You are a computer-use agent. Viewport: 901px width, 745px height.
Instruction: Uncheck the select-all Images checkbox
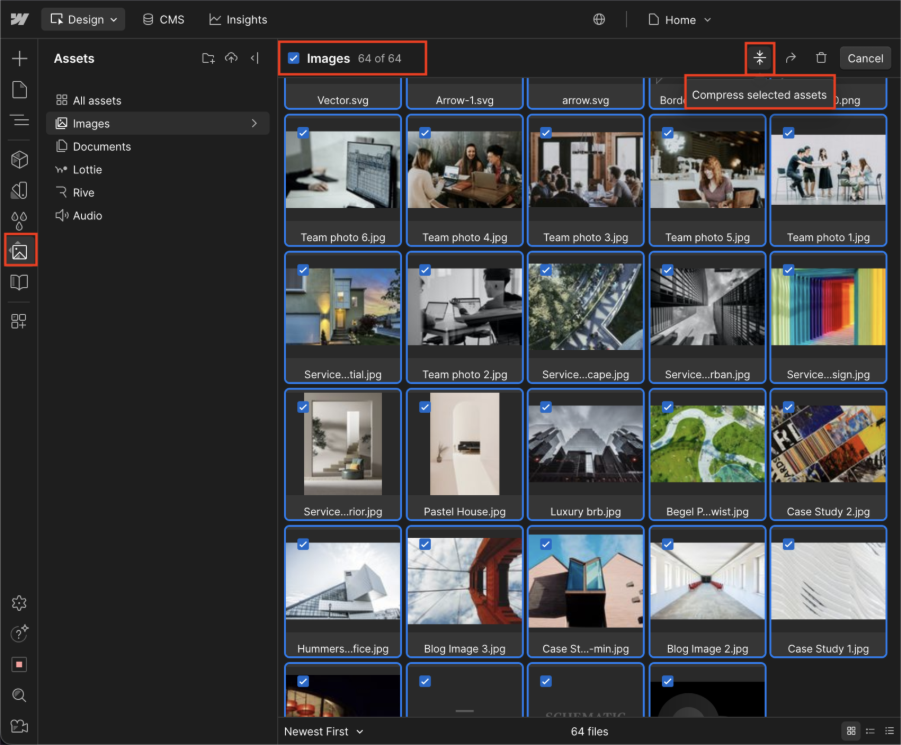tap(293, 58)
